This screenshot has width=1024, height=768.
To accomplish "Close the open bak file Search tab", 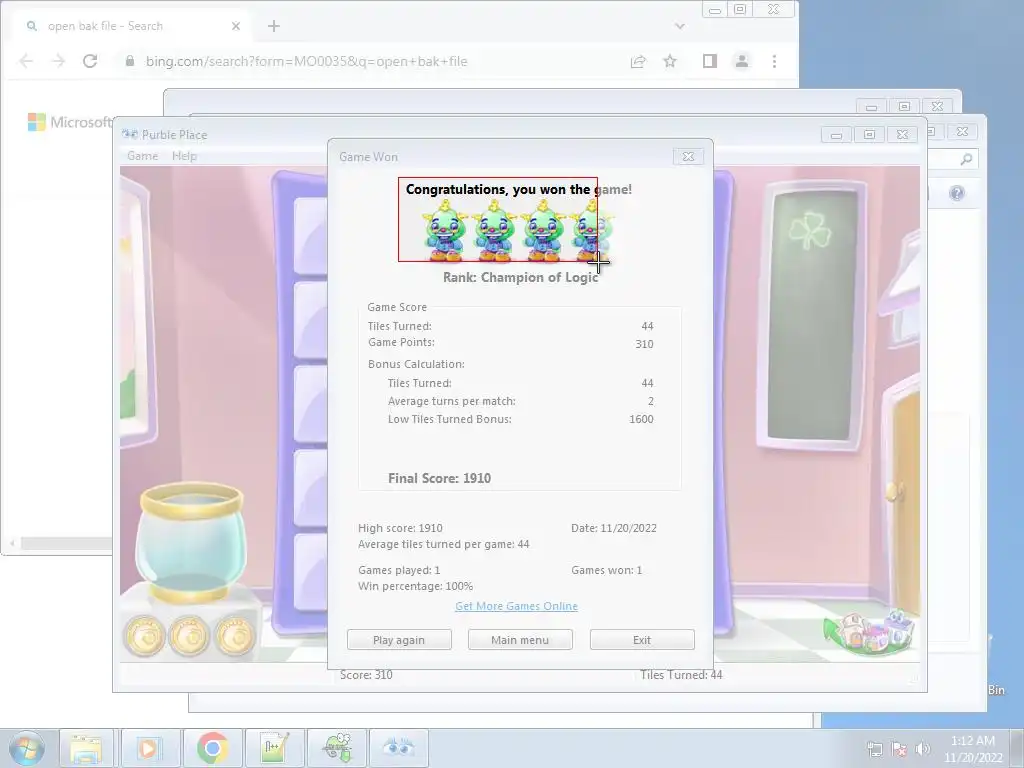I will coord(236,26).
